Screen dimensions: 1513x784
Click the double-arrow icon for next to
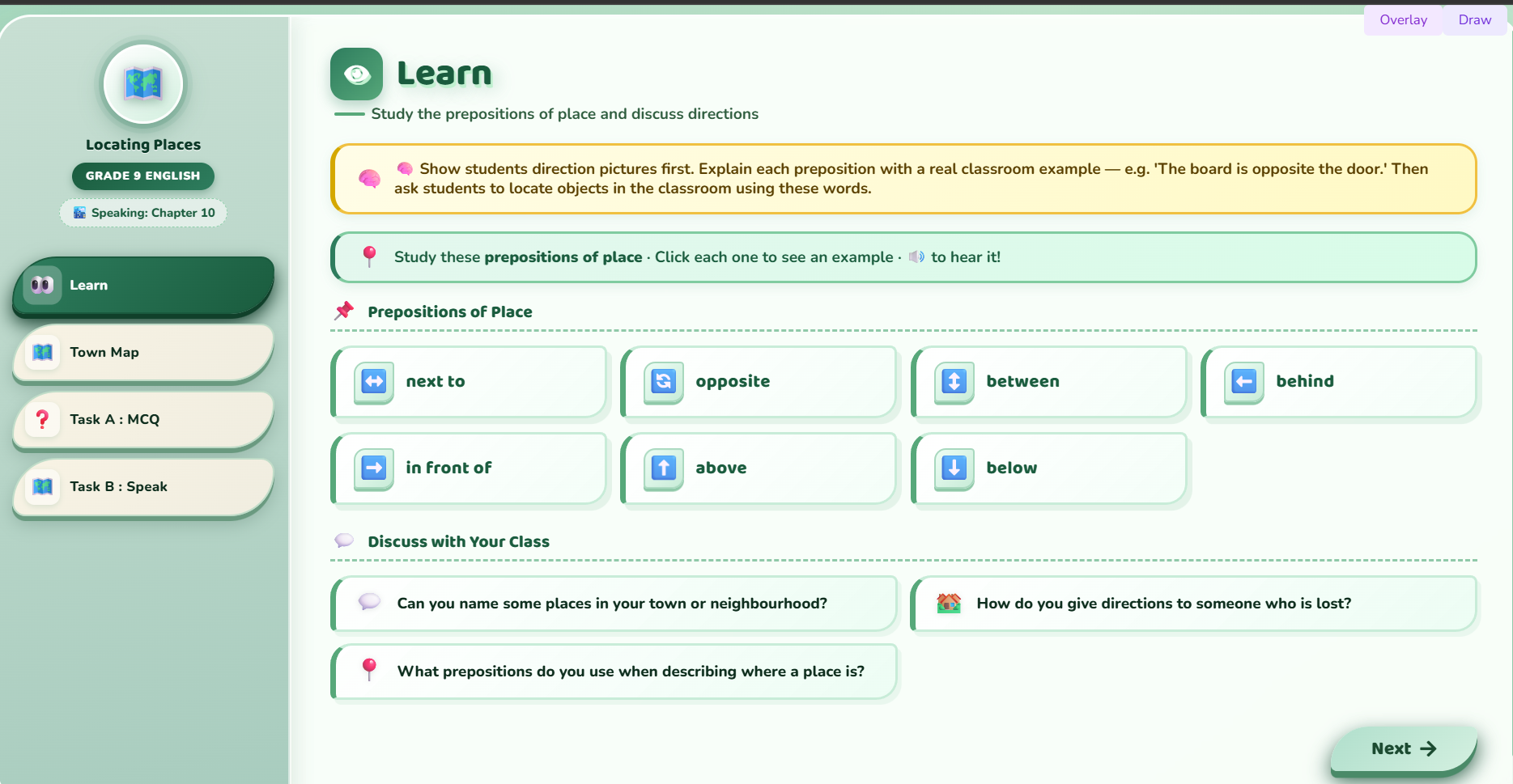374,381
